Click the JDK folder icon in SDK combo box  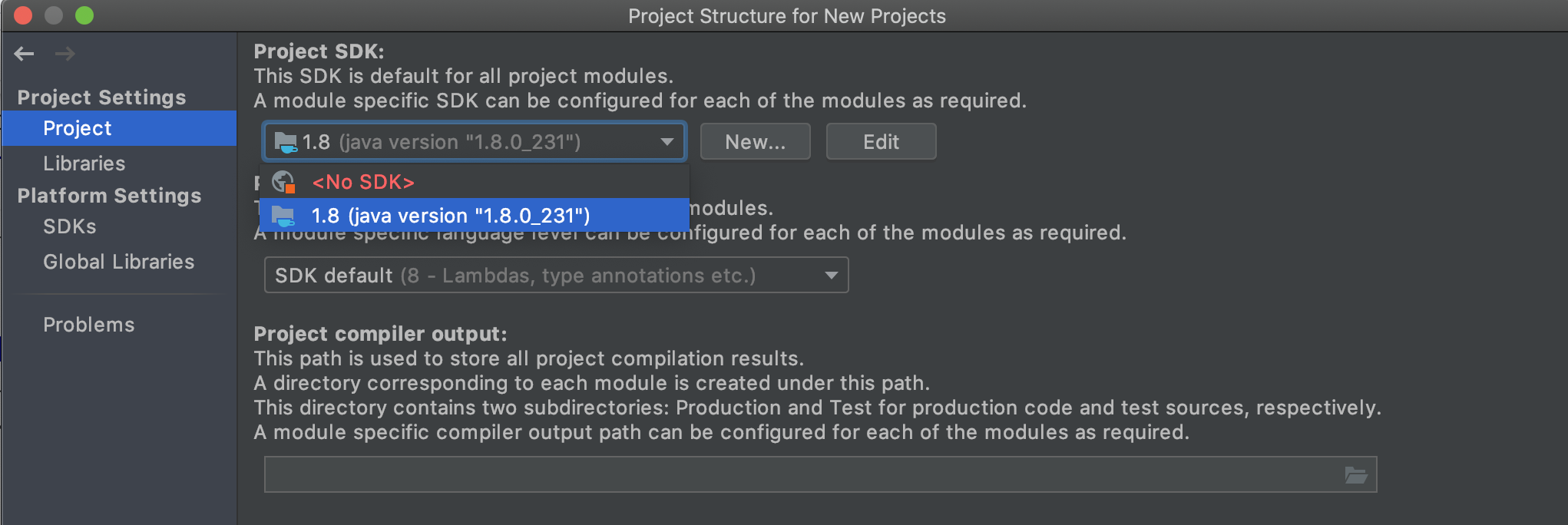pyautogui.click(x=286, y=142)
